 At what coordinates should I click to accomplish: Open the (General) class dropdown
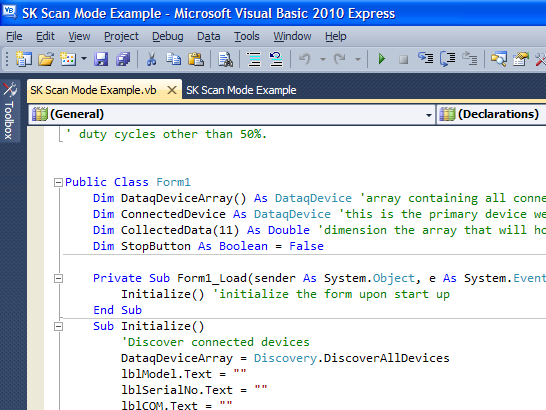[231, 115]
